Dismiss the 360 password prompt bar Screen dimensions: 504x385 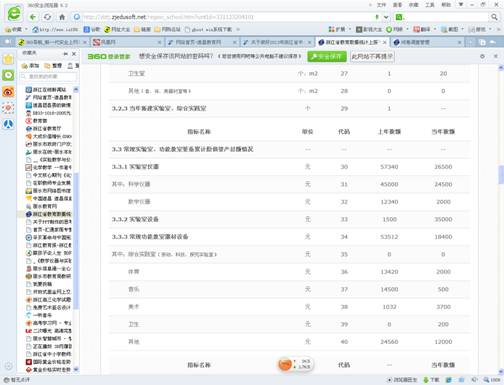pyautogui.click(x=496, y=56)
